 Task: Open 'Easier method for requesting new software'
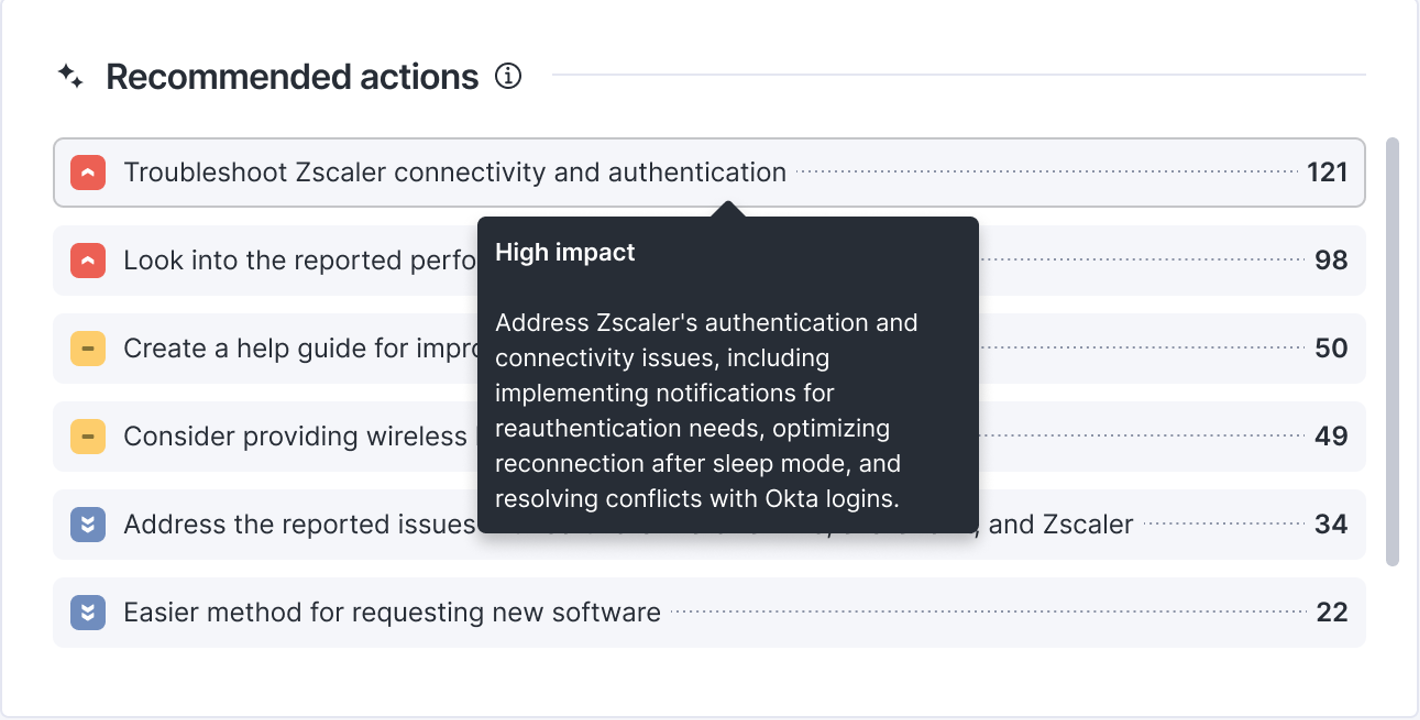(x=391, y=613)
